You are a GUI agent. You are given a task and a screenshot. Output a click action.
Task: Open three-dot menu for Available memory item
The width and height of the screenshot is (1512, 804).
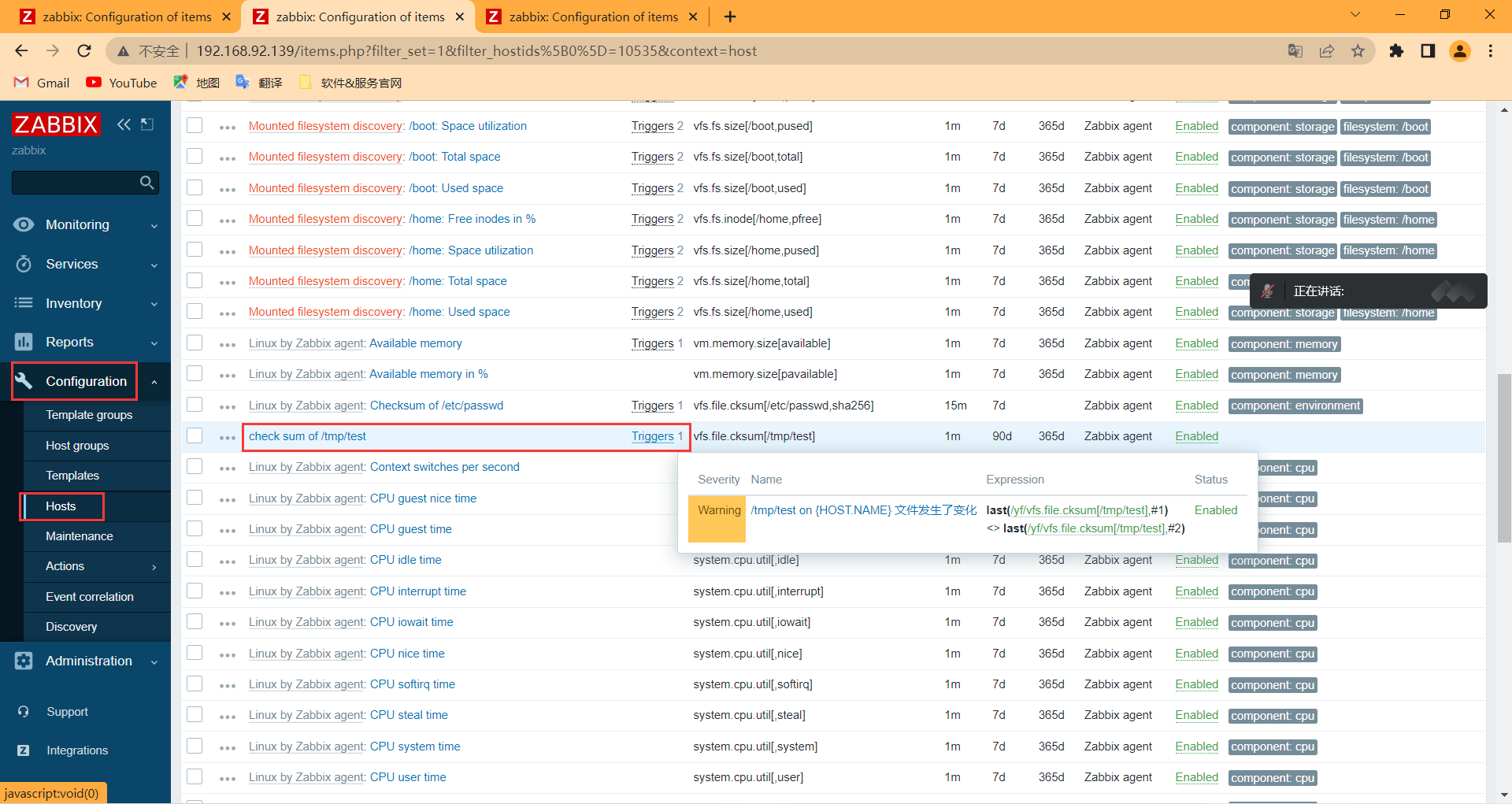coord(228,344)
